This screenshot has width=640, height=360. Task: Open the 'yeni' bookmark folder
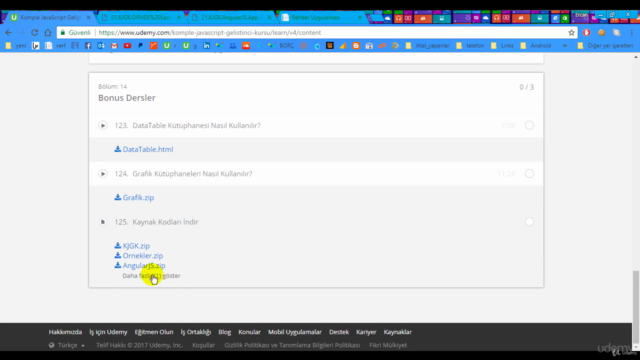point(16,46)
